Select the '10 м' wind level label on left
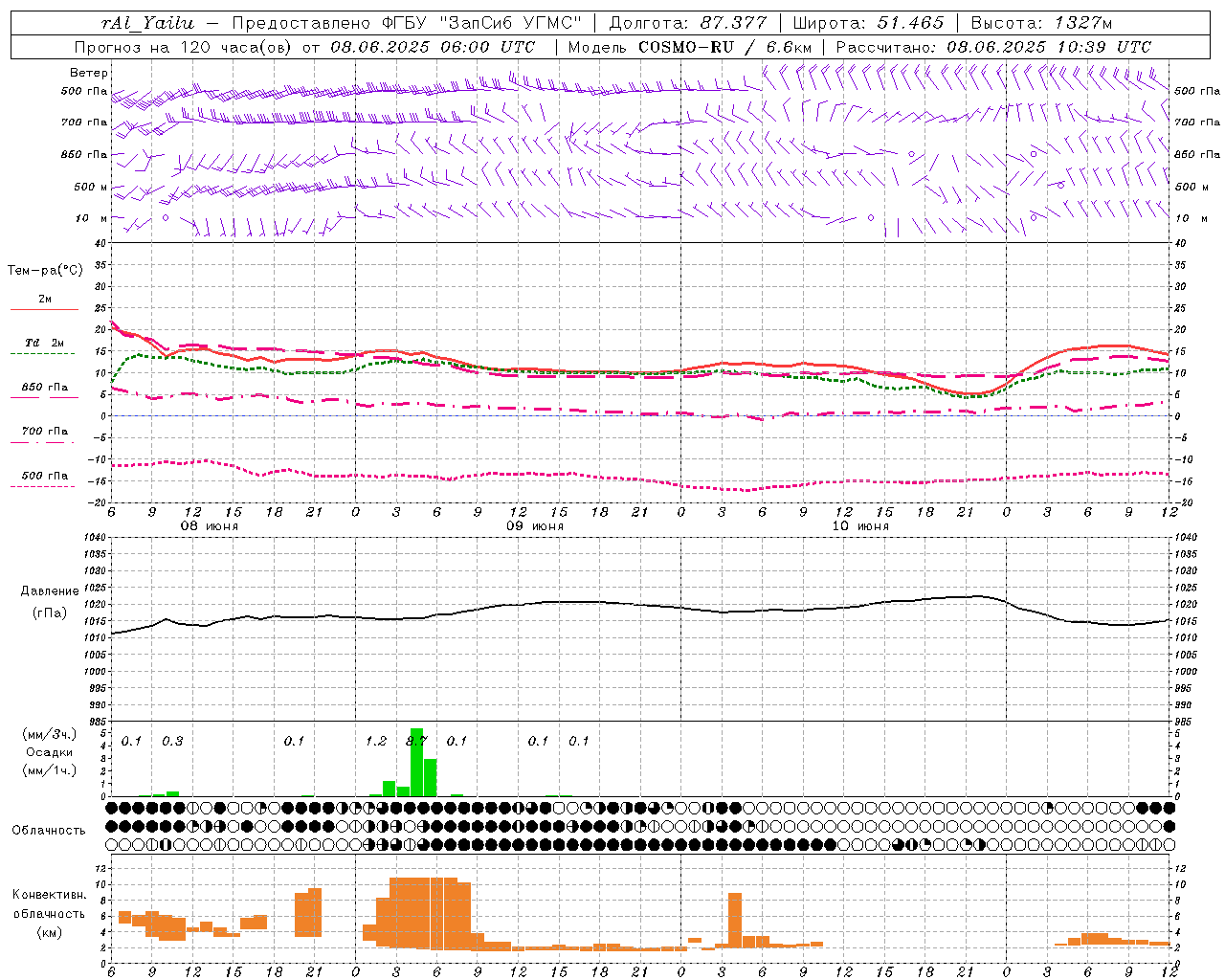Viewport: 1225px width, 980px height. 91,218
